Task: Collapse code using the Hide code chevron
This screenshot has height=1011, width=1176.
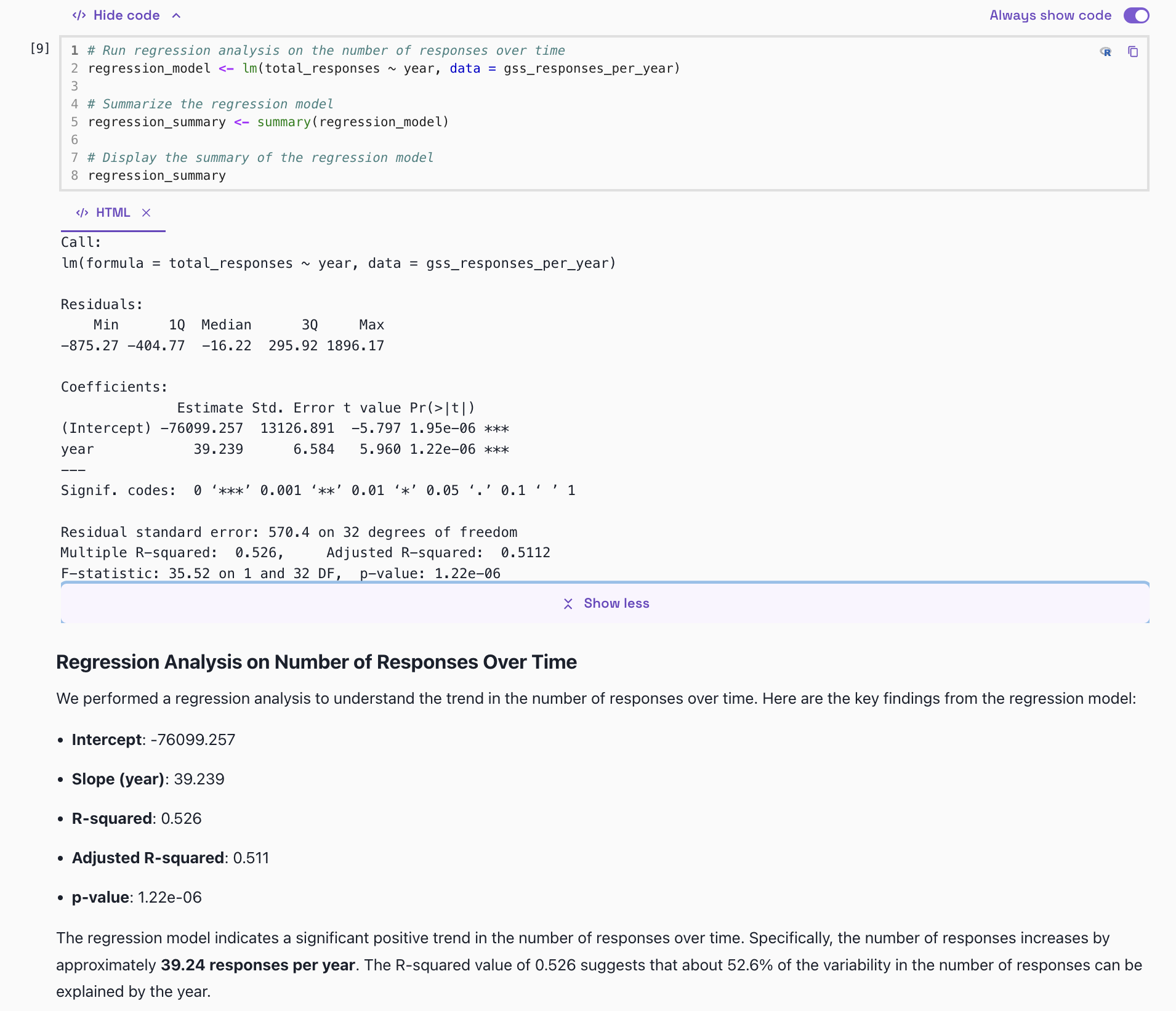Action: 177,15
